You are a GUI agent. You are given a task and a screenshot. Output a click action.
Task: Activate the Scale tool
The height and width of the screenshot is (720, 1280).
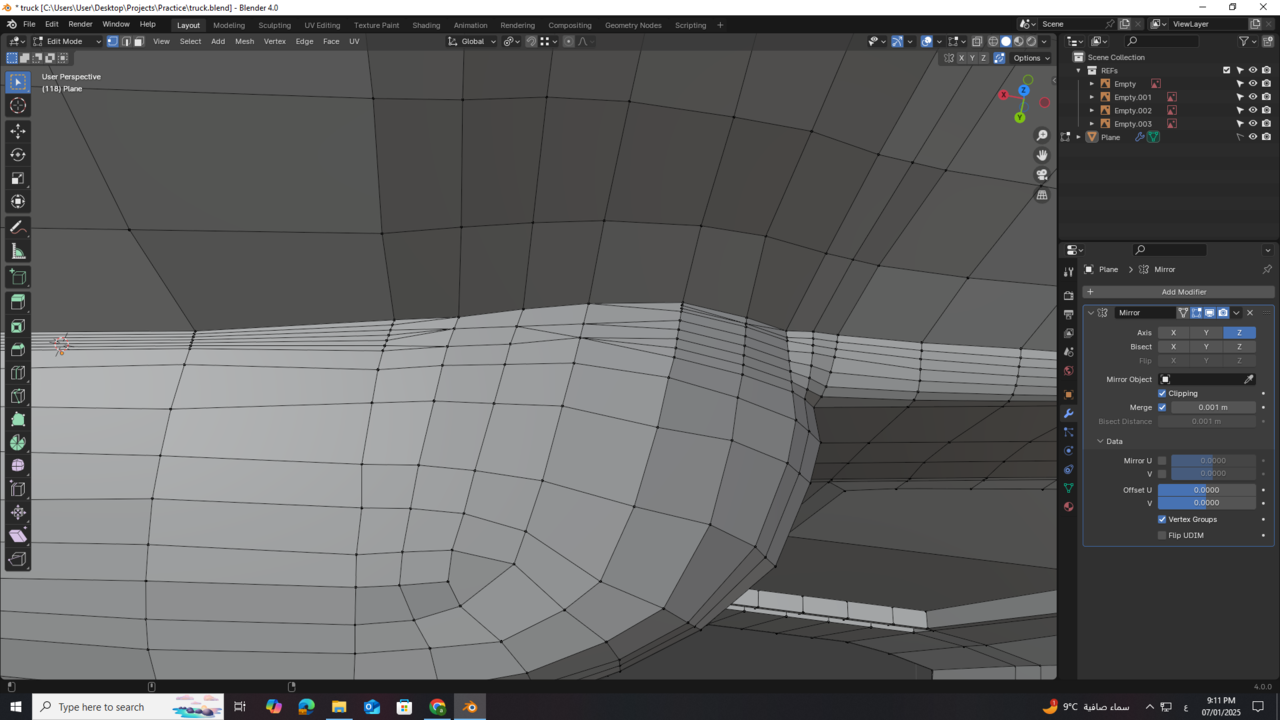pyautogui.click(x=18, y=178)
